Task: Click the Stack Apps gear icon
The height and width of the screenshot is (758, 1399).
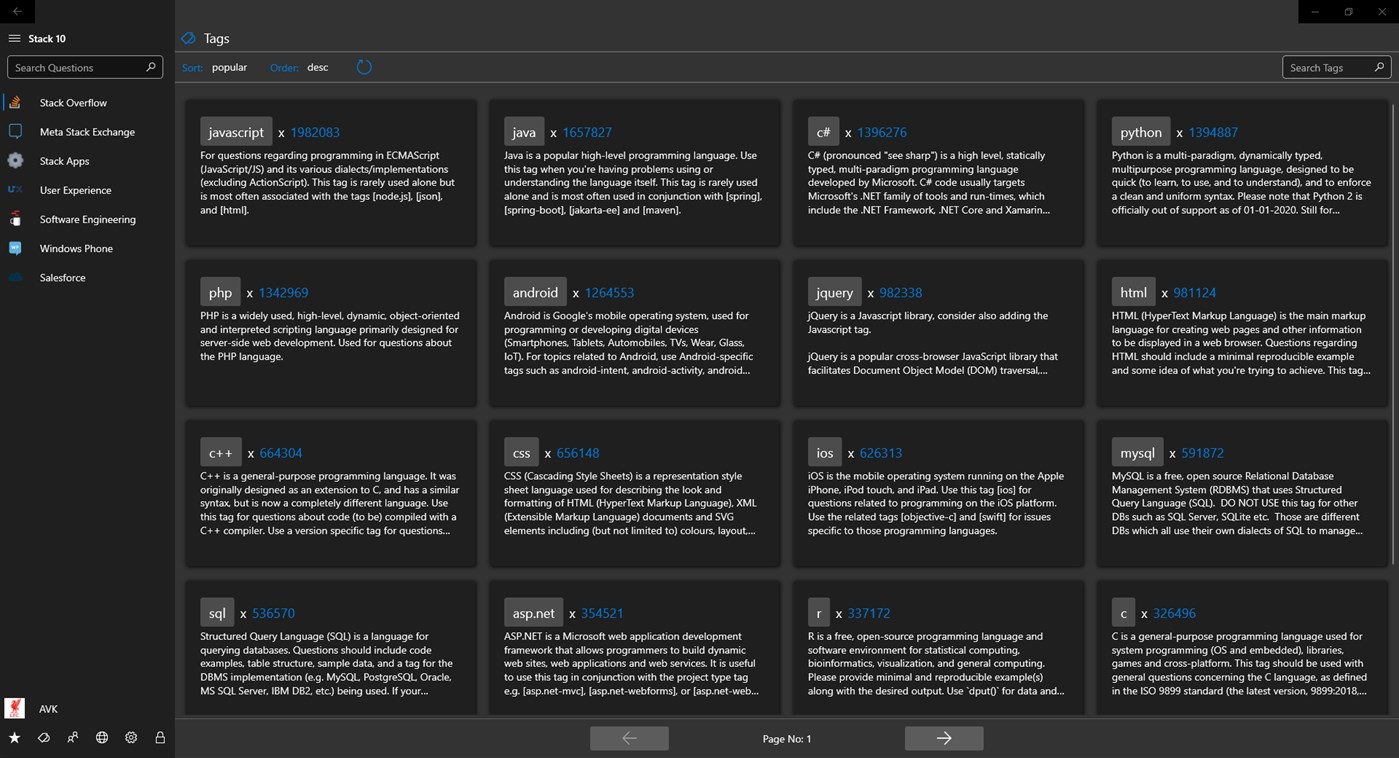Action: click(15, 160)
